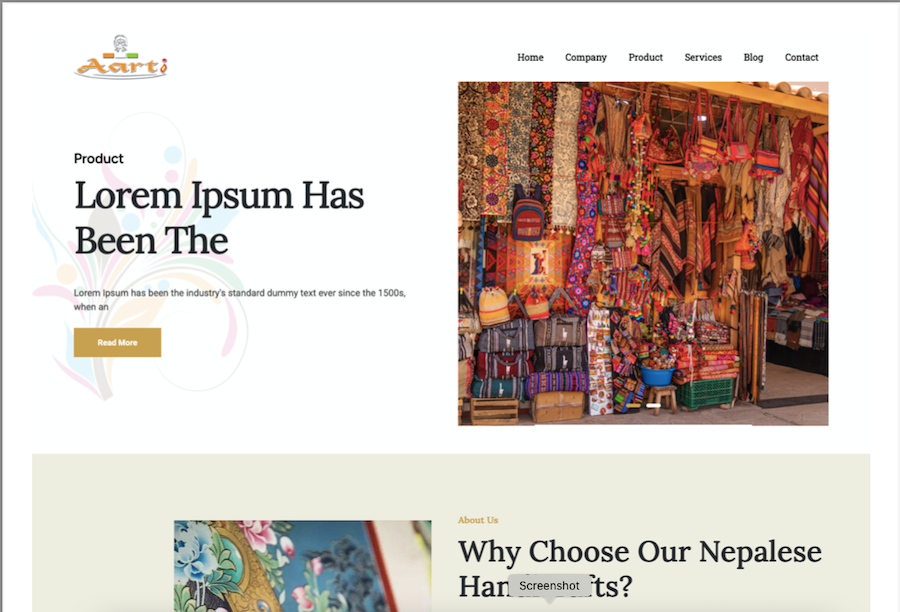Viewport: 900px width, 612px height.
Task: Click the decorative floral background graphic
Action: click(141, 255)
